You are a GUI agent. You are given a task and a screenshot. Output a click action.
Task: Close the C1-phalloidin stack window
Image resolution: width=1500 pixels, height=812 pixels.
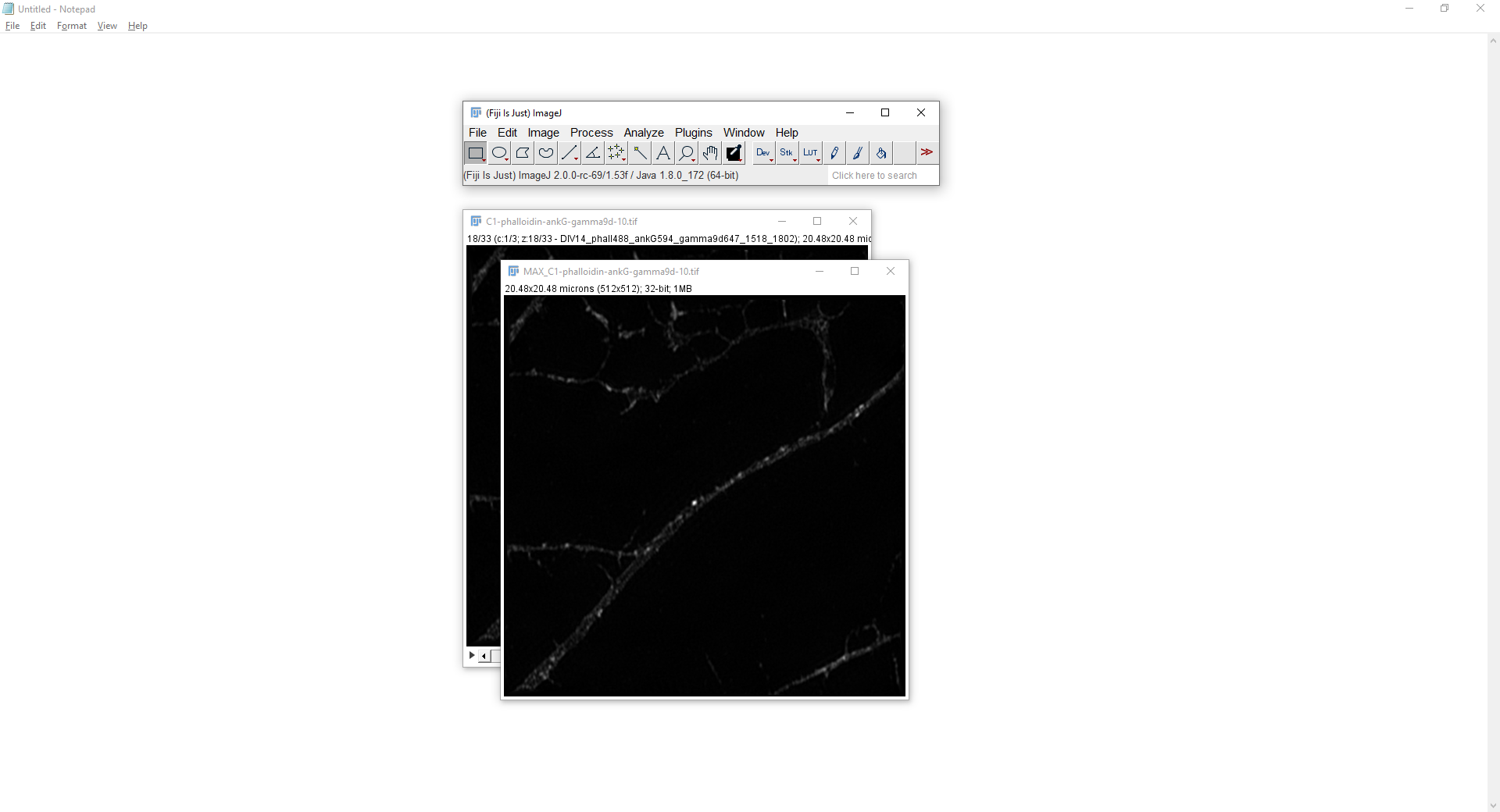click(853, 222)
